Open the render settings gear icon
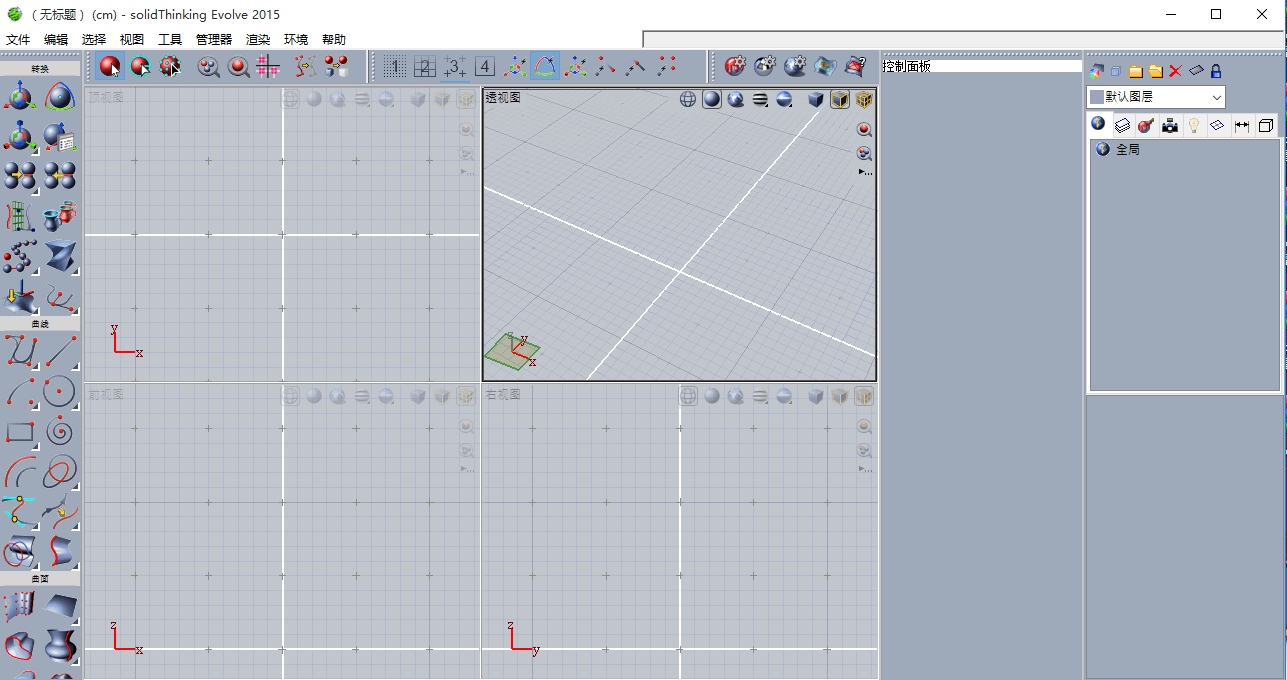The height and width of the screenshot is (680, 1287). 765,67
